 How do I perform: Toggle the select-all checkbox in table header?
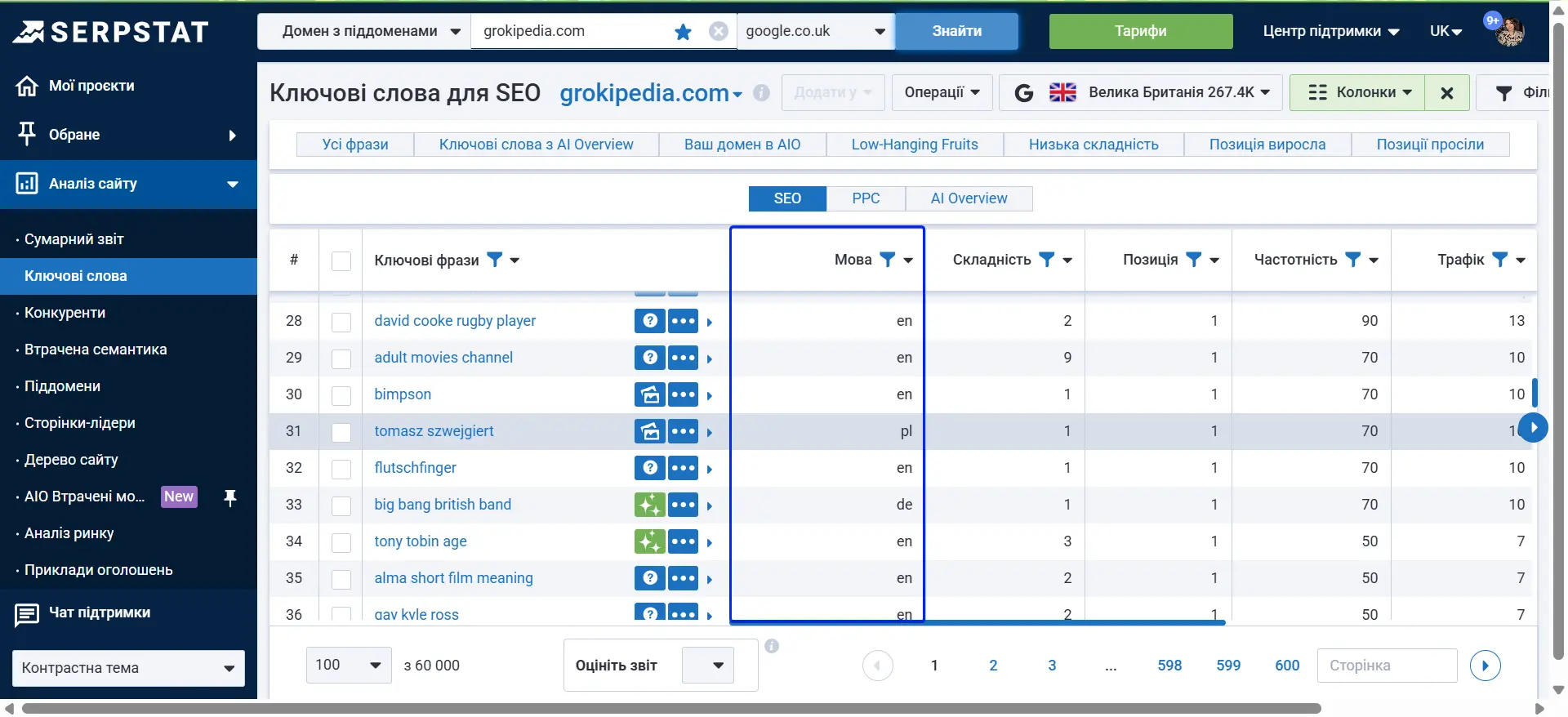click(341, 261)
